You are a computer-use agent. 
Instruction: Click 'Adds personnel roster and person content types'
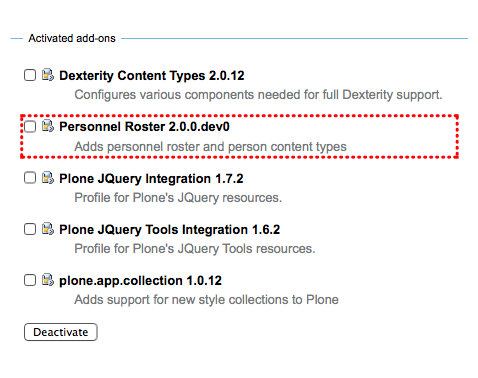tap(210, 147)
